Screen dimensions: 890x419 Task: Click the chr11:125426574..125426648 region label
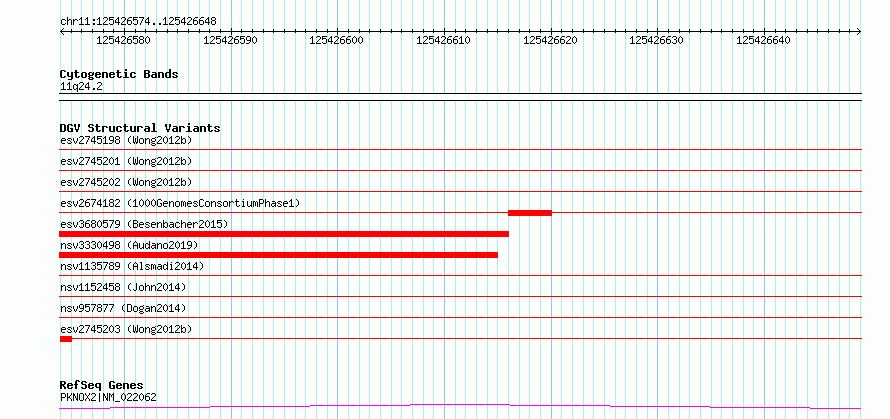pos(138,22)
